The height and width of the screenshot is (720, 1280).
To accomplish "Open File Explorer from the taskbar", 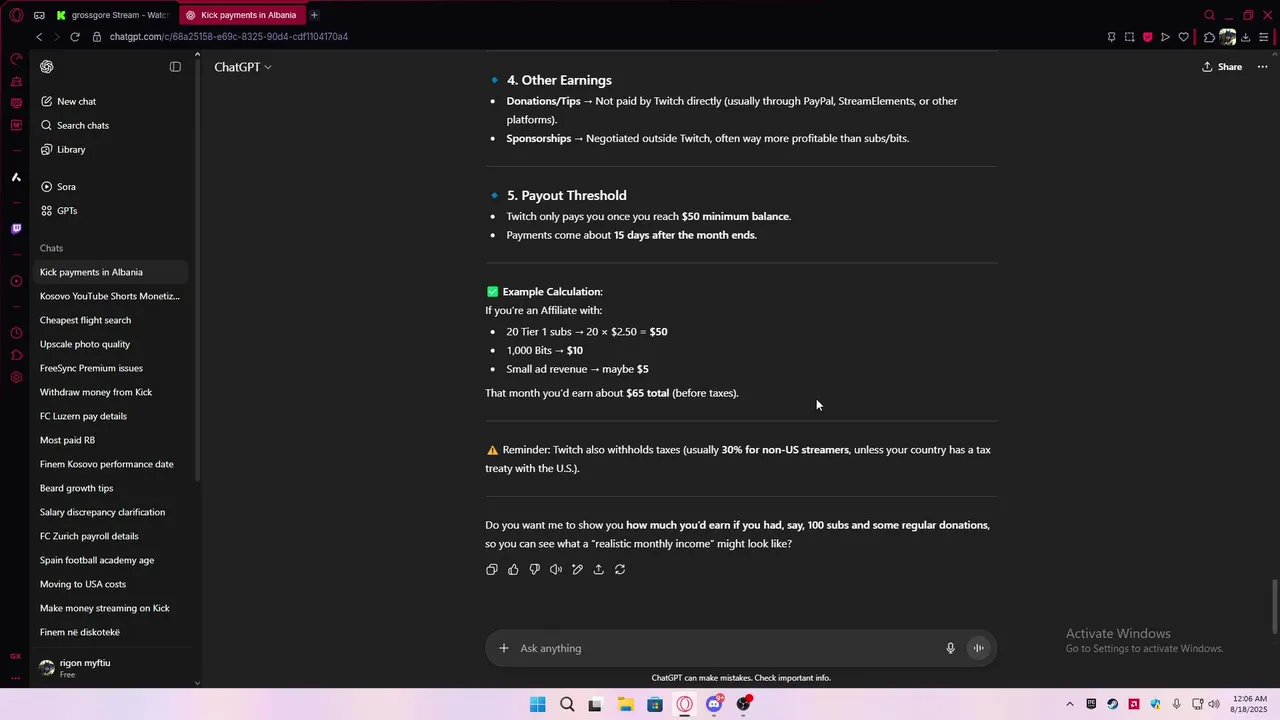I will pos(625,704).
